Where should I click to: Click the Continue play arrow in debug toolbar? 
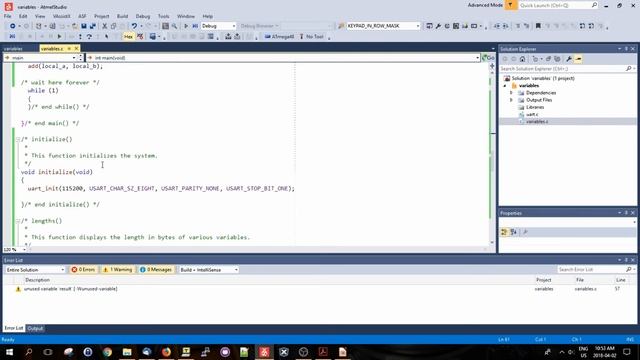[60, 37]
